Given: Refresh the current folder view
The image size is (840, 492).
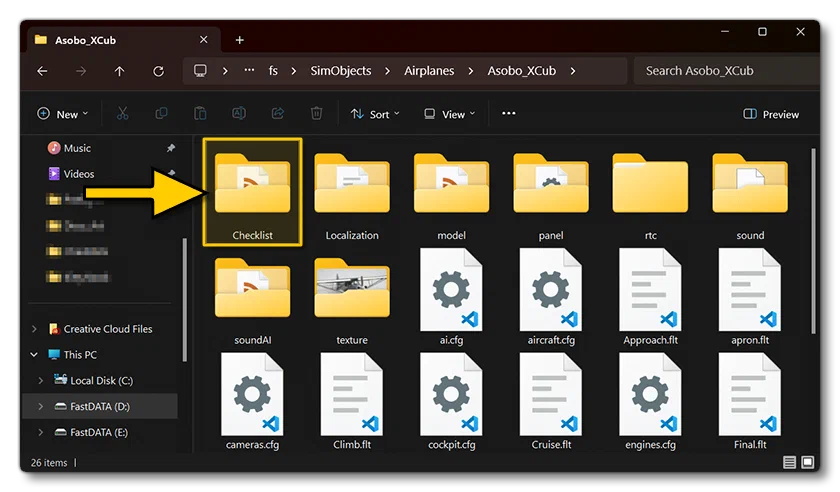Looking at the screenshot, I should click(x=159, y=71).
